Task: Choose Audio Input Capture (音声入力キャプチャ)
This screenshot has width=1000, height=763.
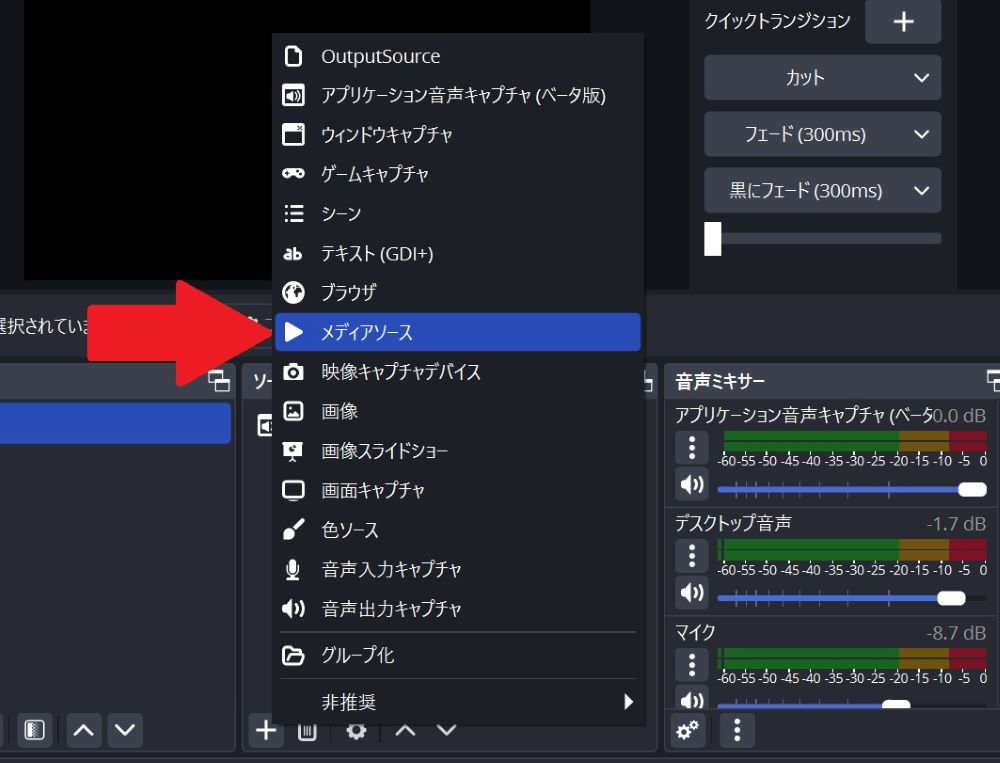Action: click(x=457, y=569)
